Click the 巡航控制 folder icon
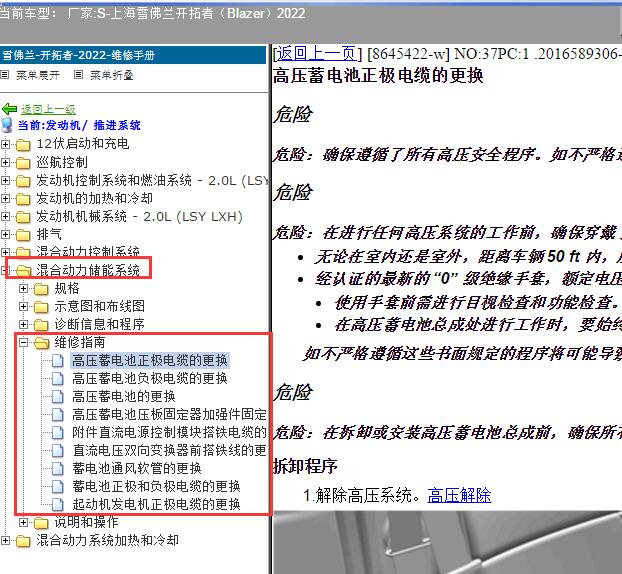Image resolution: width=622 pixels, height=574 pixels. coord(23,163)
